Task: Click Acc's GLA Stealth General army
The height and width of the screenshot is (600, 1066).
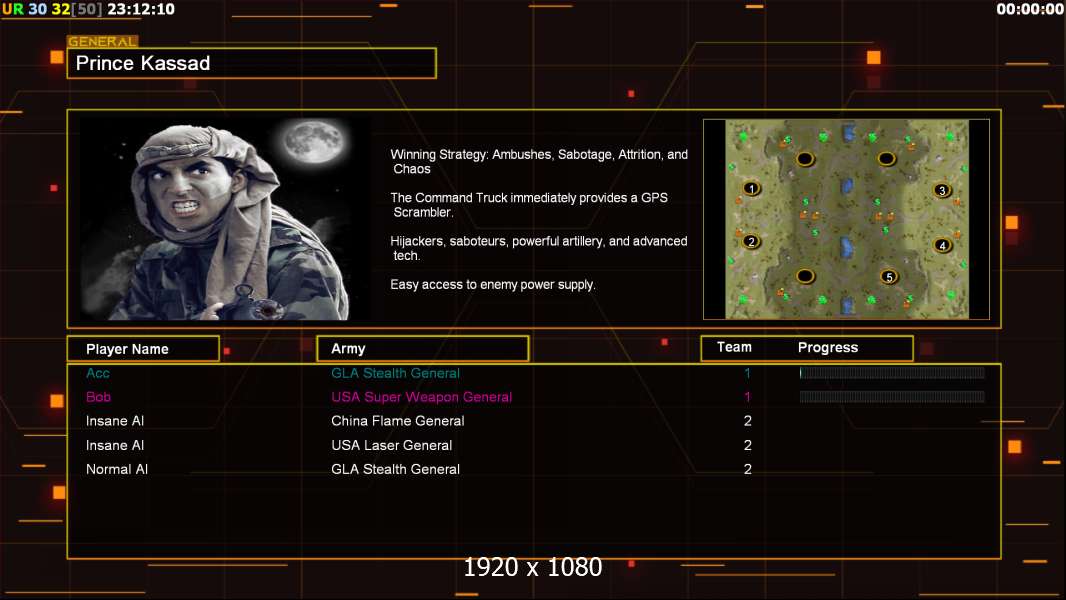Action: pos(396,373)
